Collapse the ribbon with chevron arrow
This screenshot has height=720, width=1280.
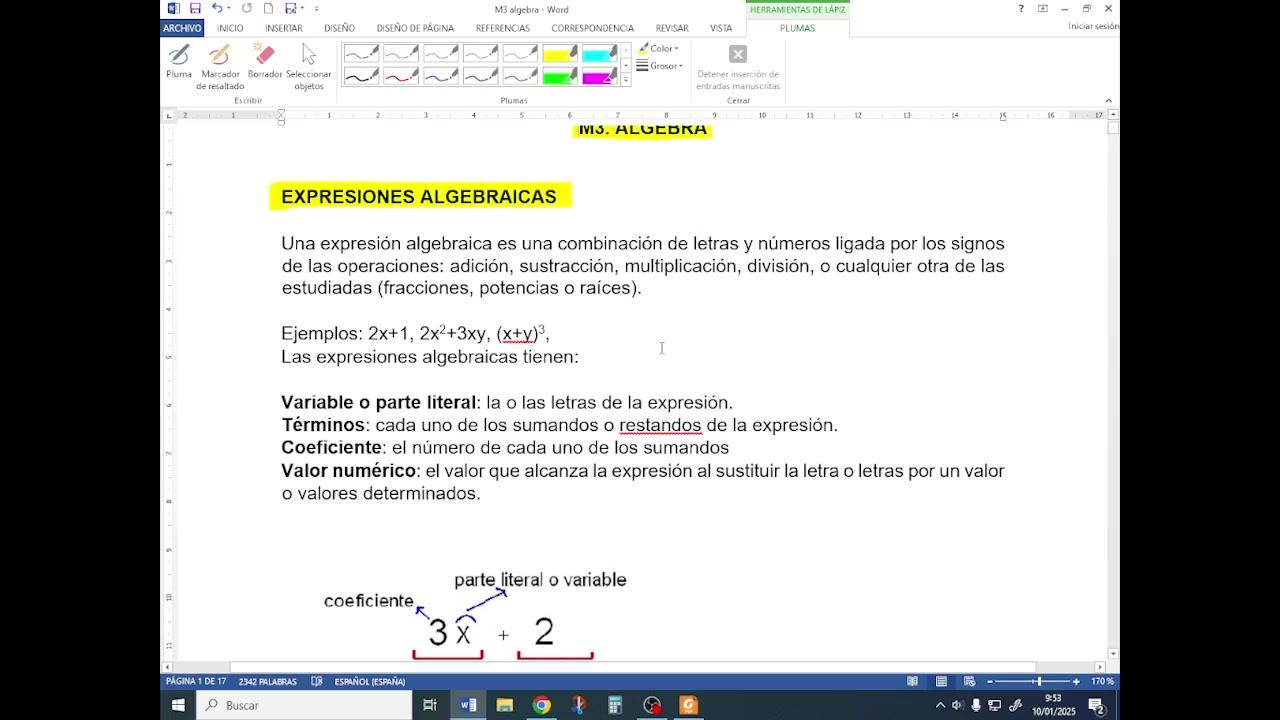(1108, 100)
